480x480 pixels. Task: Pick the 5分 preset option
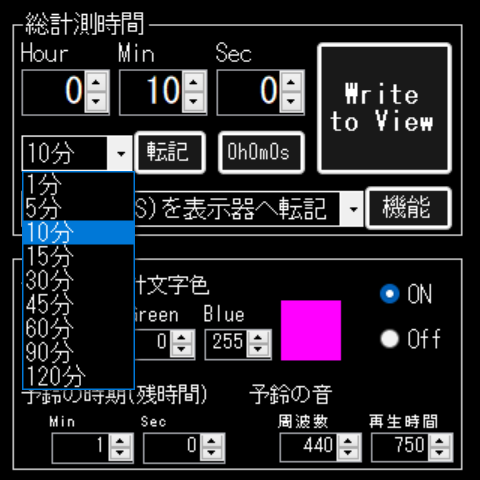point(78,208)
